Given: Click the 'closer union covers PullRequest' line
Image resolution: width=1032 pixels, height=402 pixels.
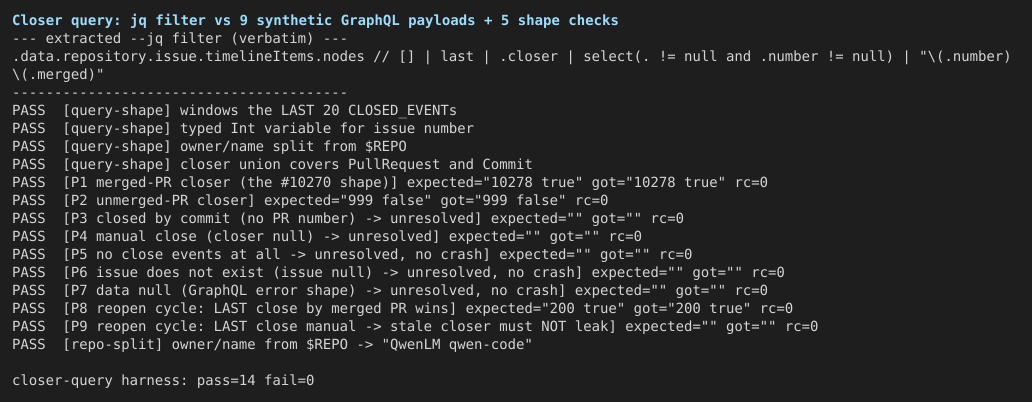Looking at the screenshot, I should click(x=272, y=164).
